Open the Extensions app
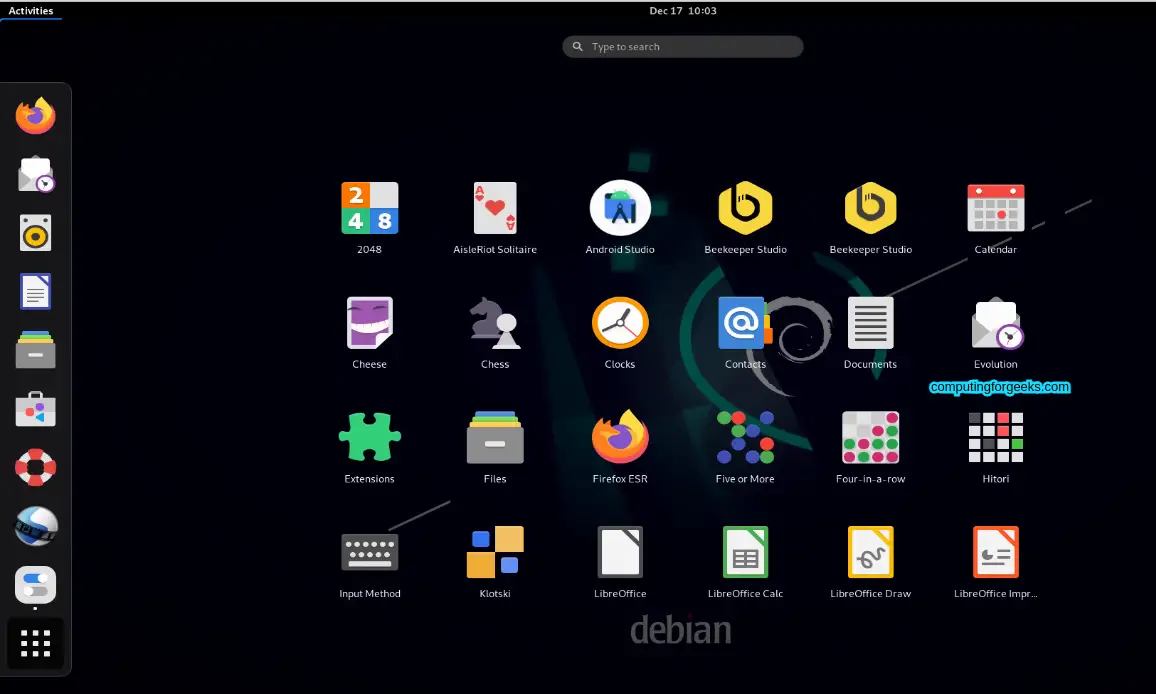Image resolution: width=1156 pixels, height=694 pixels. point(370,438)
